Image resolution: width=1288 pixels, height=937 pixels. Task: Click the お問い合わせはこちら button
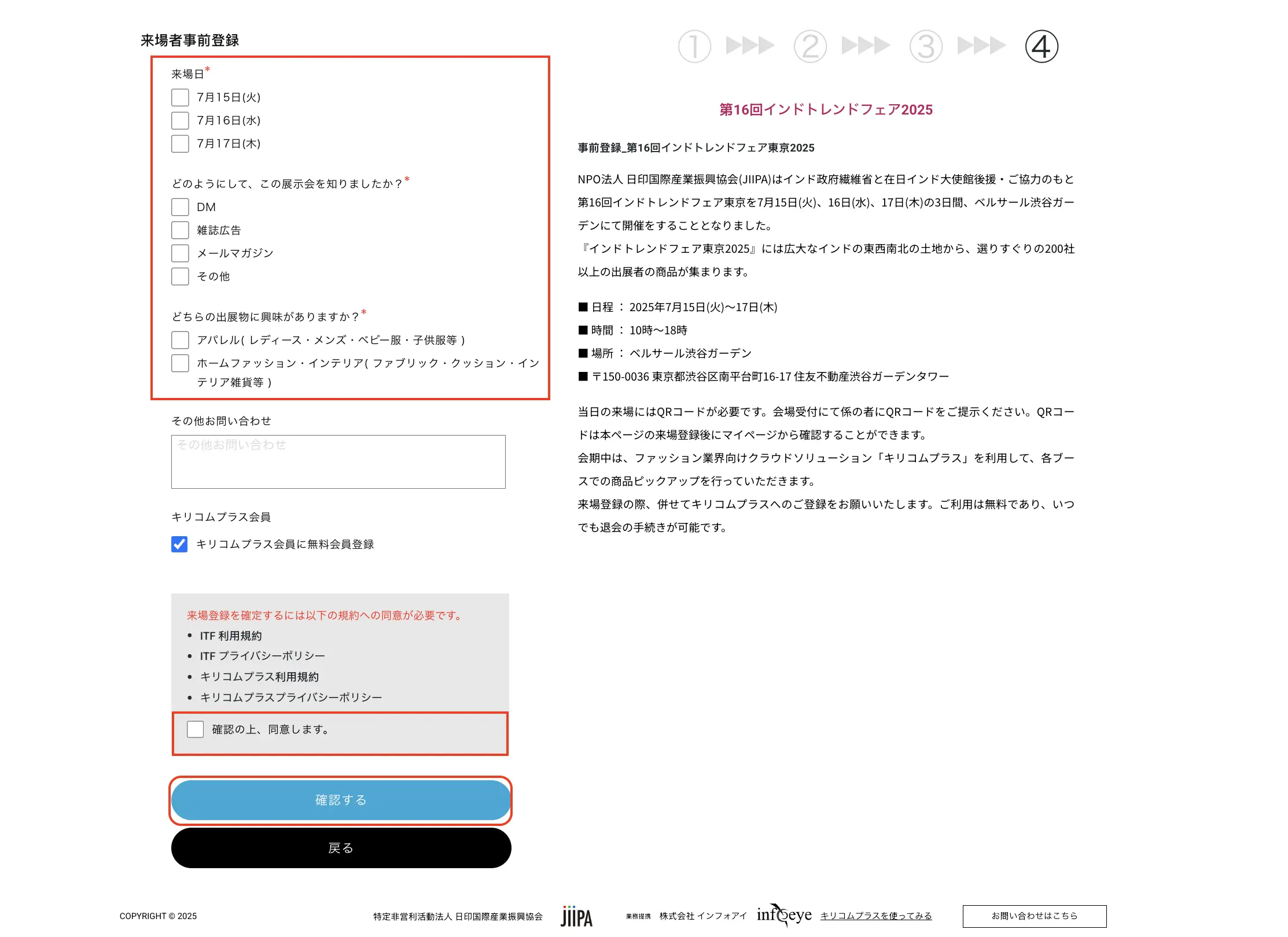pyautogui.click(x=1035, y=916)
